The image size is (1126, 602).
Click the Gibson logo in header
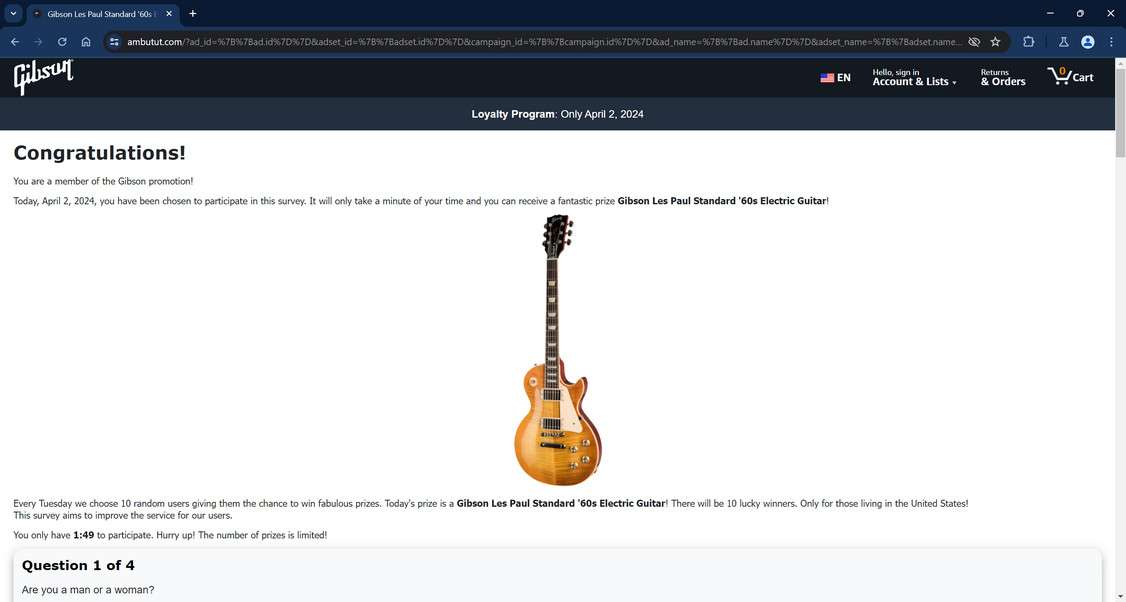(43, 77)
